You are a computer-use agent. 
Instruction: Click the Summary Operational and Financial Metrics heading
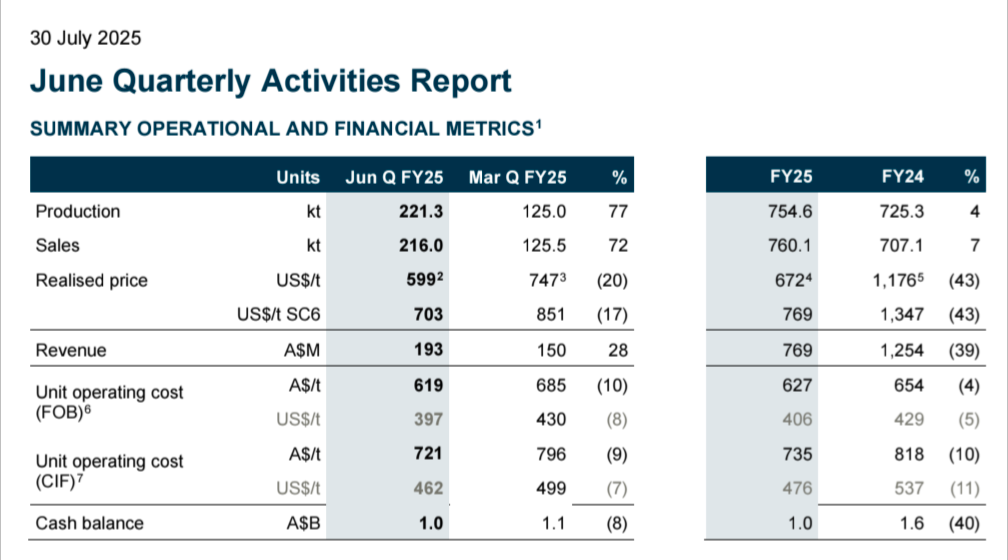click(281, 129)
